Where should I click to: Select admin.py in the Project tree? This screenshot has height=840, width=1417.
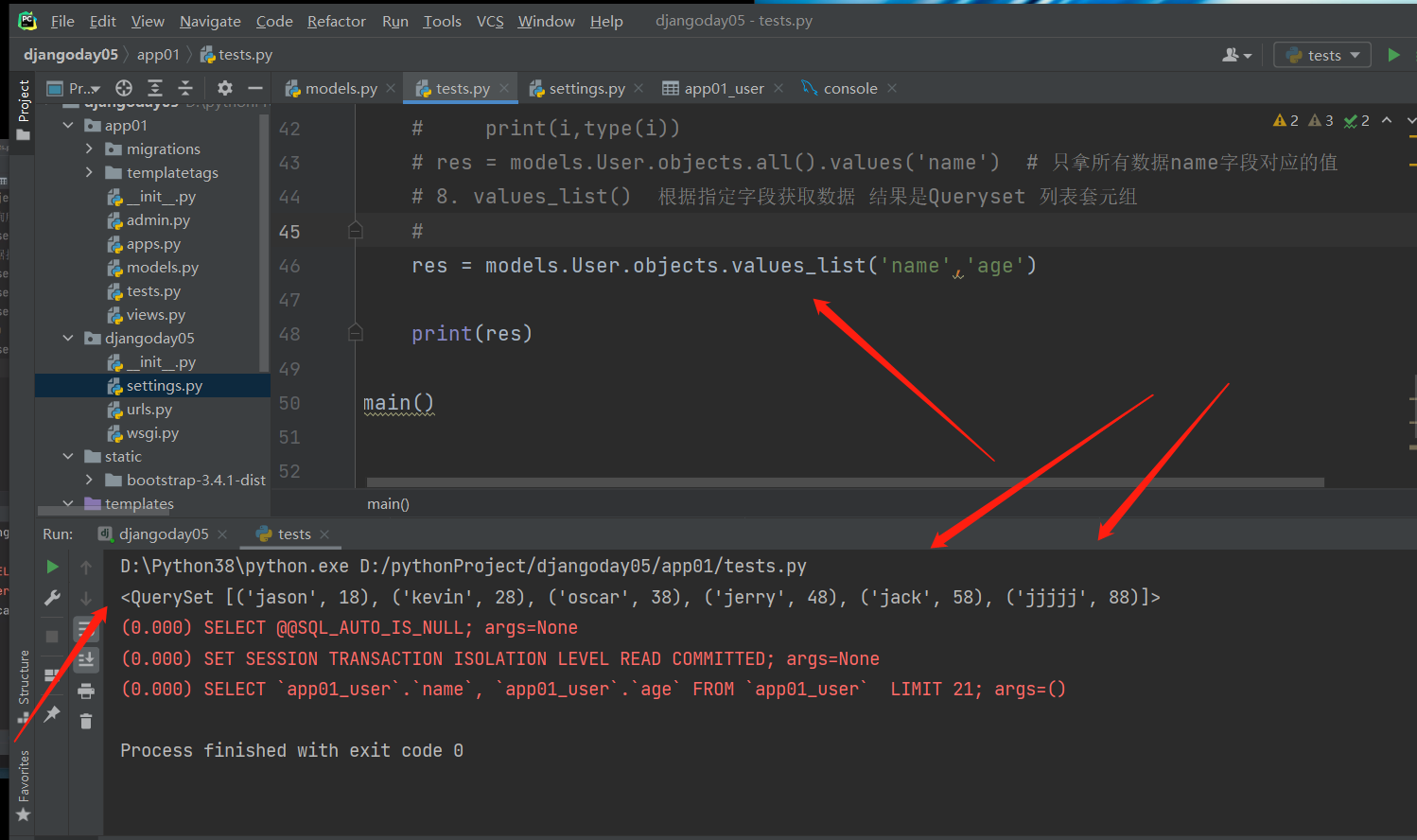(x=158, y=219)
